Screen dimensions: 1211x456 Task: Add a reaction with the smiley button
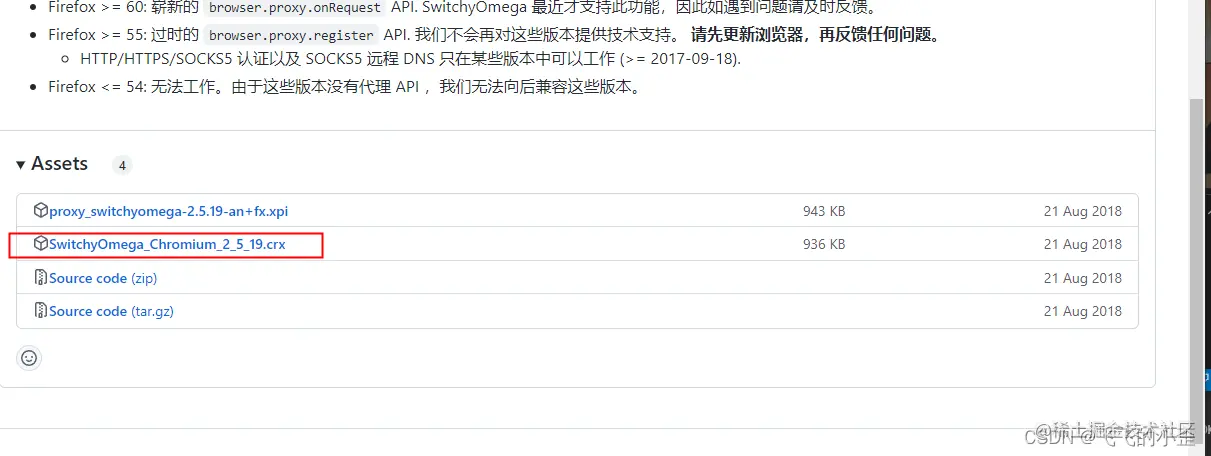(29, 357)
